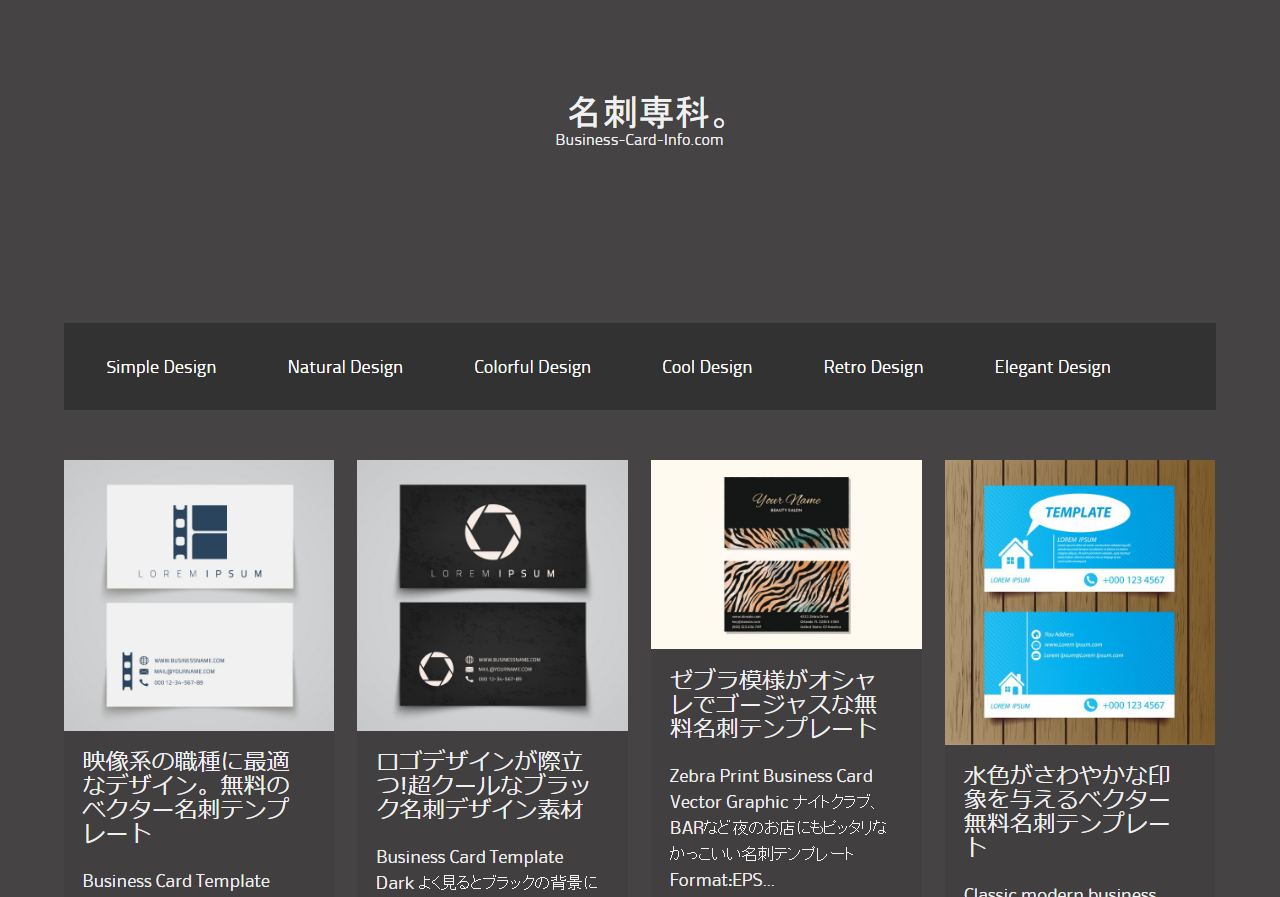Select Colorful Design in navigation bar
The height and width of the screenshot is (897, 1280).
[532, 367]
